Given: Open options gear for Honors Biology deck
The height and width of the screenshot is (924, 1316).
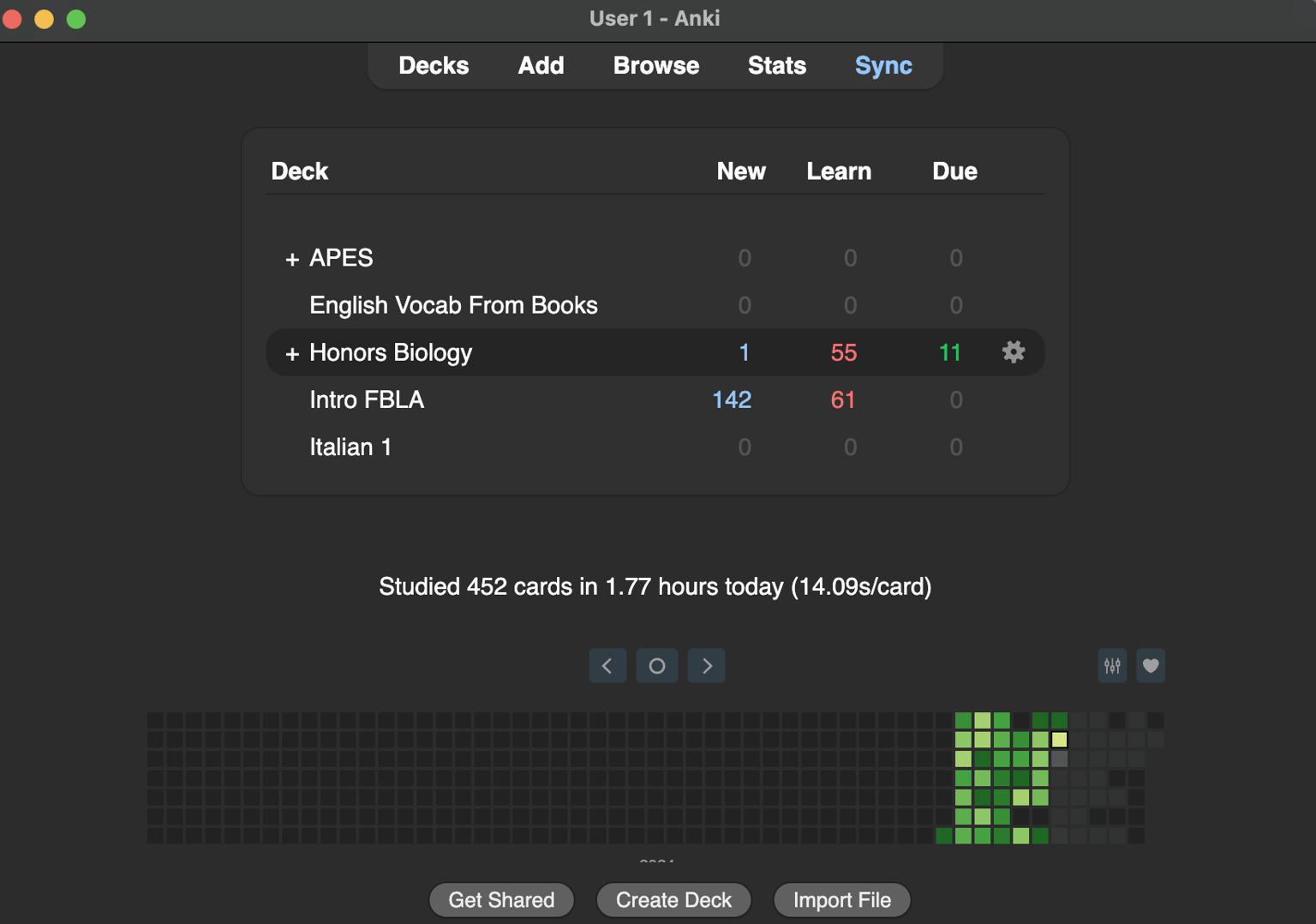Looking at the screenshot, I should (1014, 352).
